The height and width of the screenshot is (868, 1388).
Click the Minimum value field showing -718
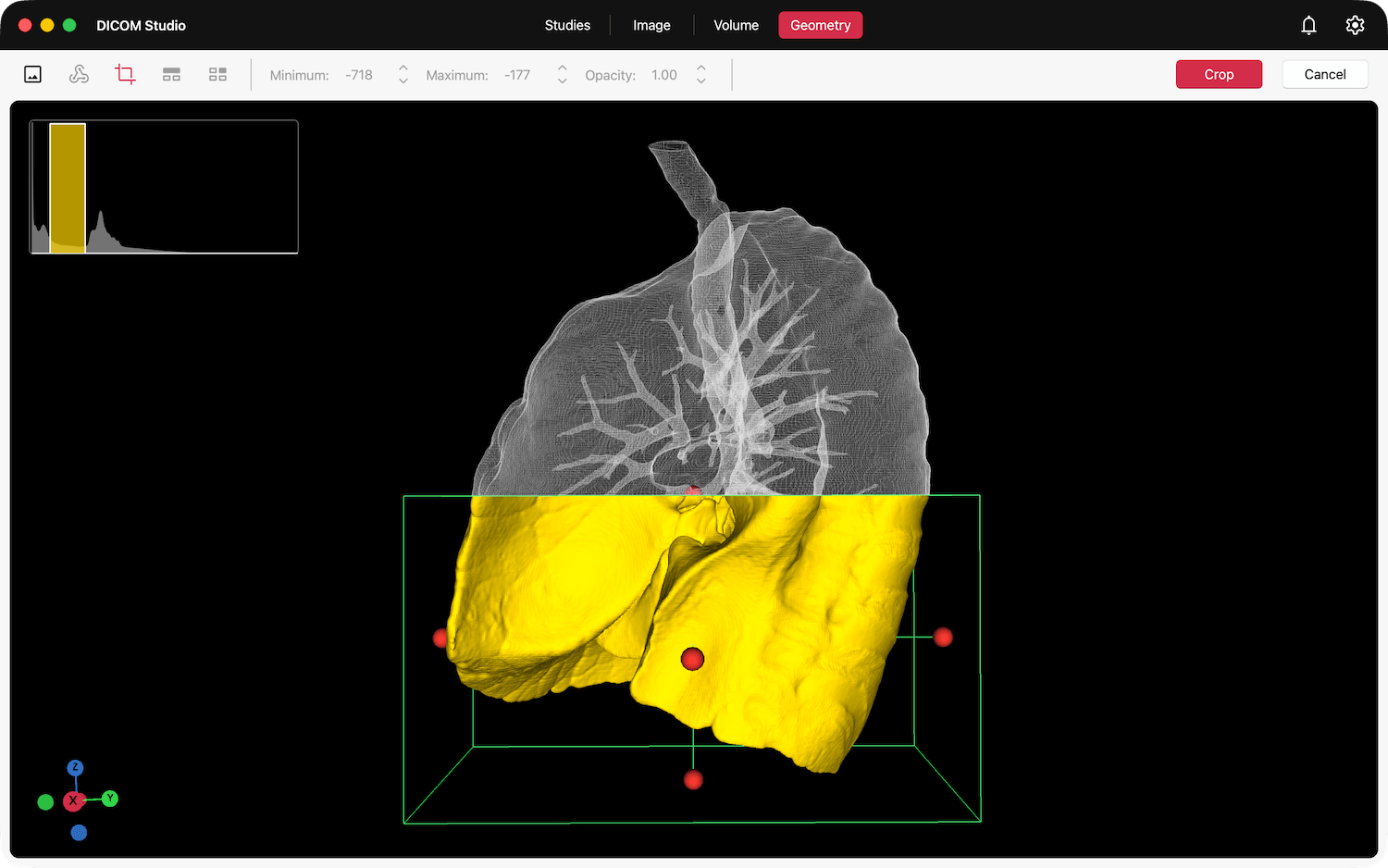coord(359,75)
